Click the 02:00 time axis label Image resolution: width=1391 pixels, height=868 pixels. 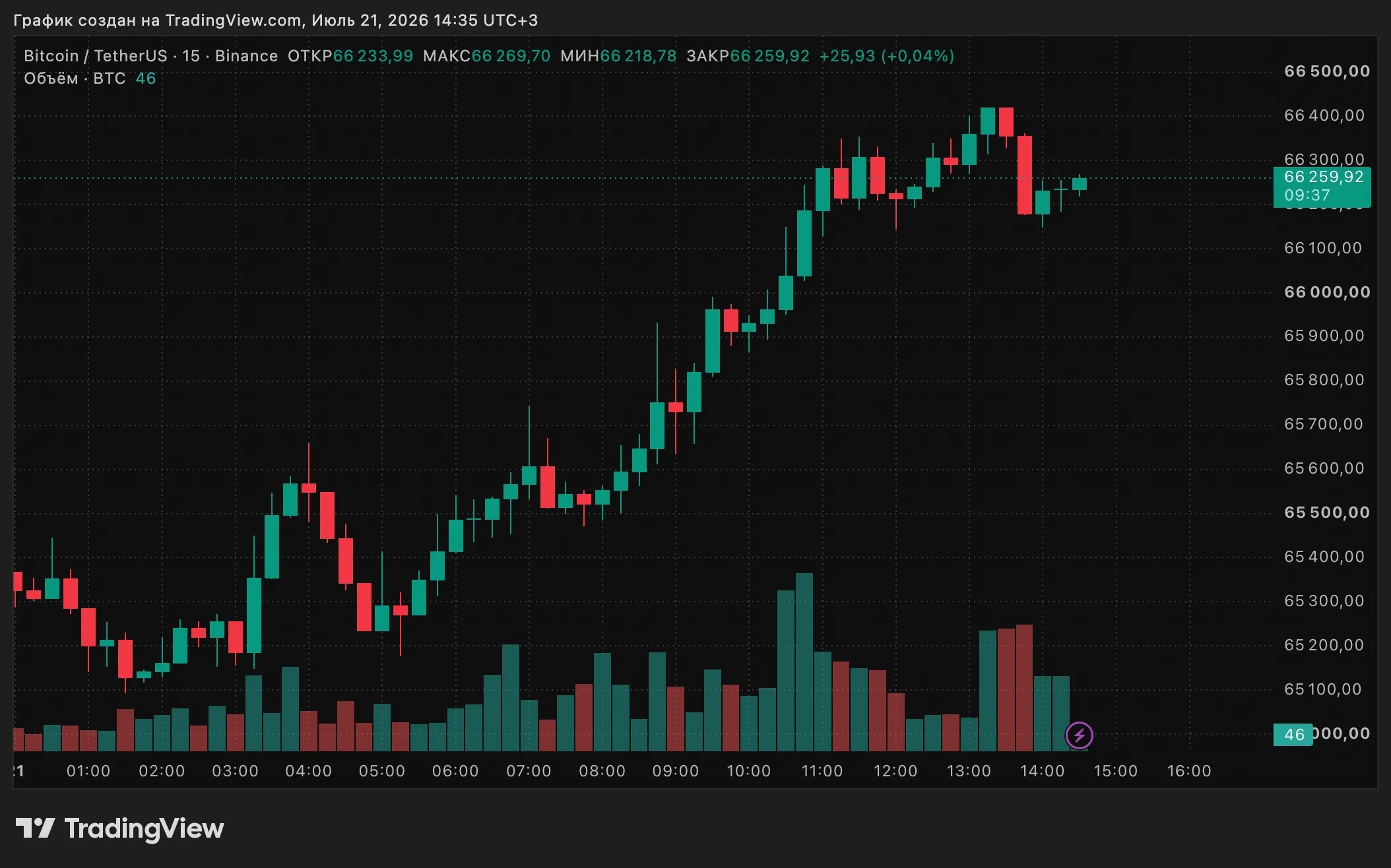pyautogui.click(x=162, y=771)
